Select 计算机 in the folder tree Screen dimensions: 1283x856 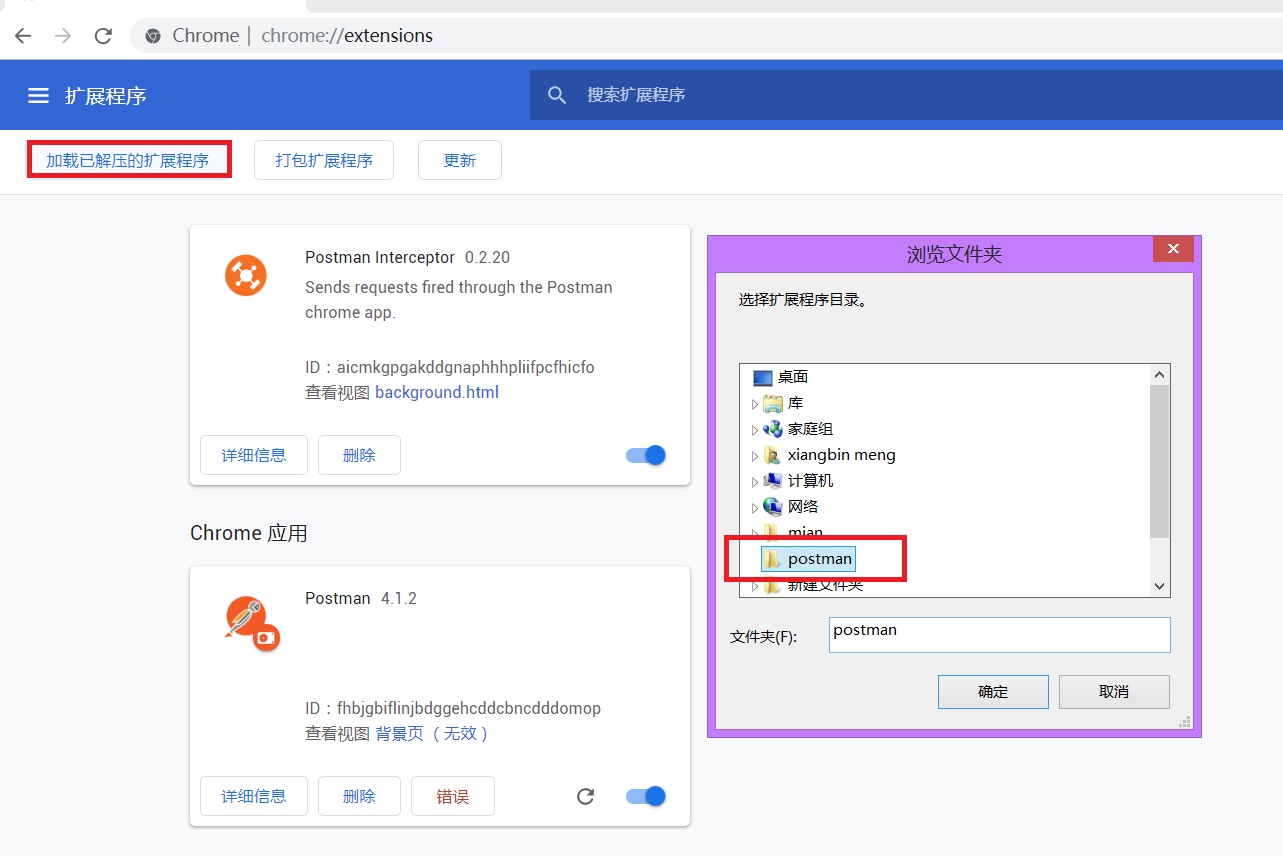point(810,481)
